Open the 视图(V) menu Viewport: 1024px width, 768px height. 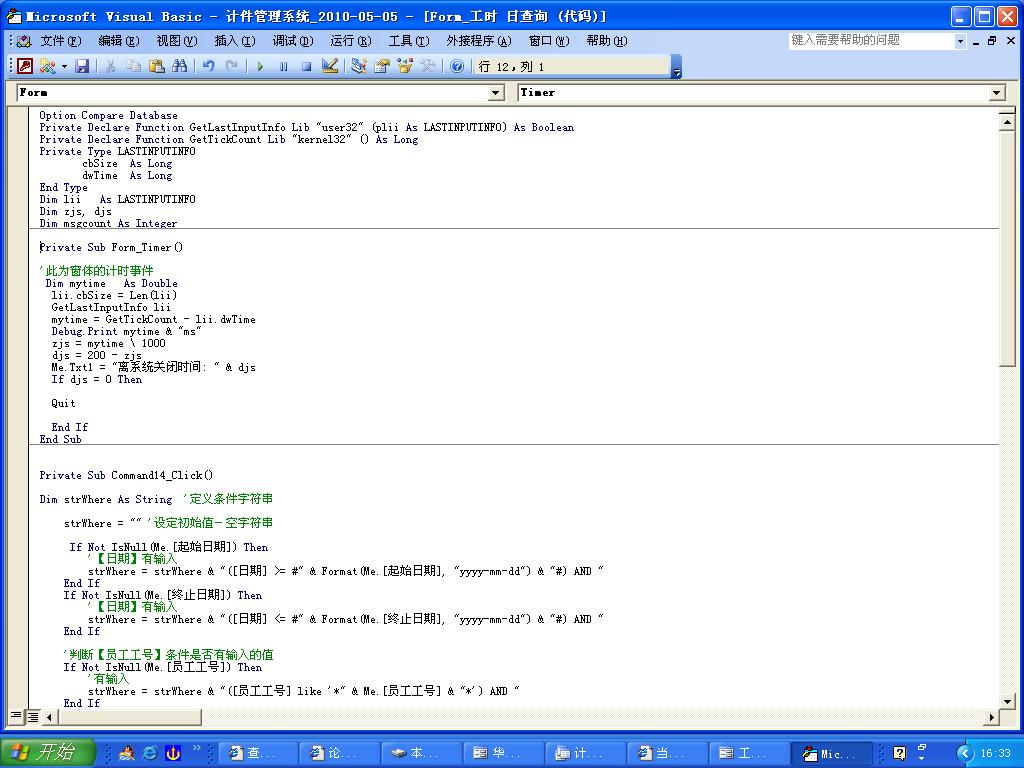click(x=176, y=40)
